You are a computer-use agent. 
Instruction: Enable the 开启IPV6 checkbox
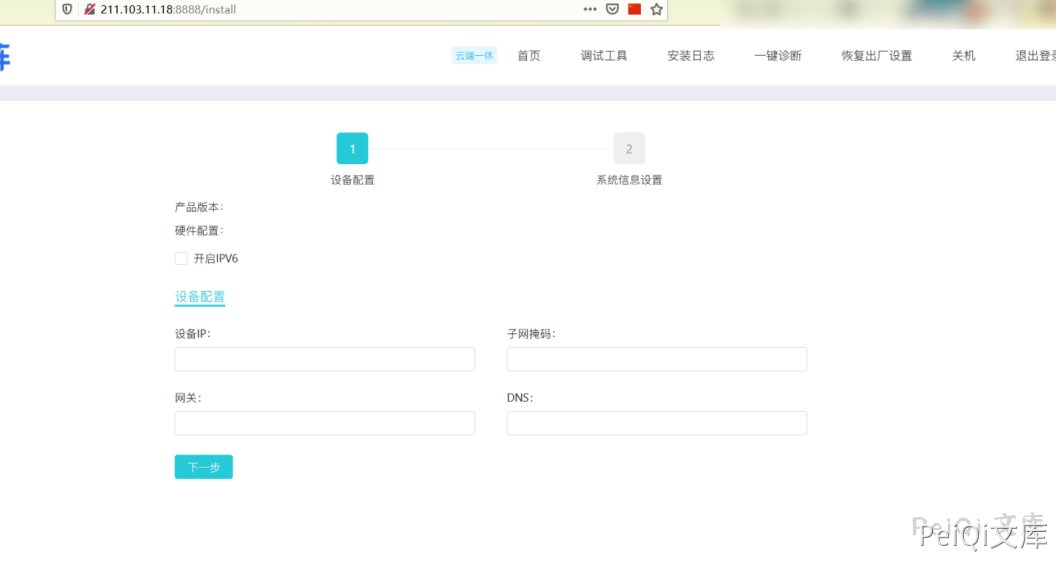click(181, 259)
